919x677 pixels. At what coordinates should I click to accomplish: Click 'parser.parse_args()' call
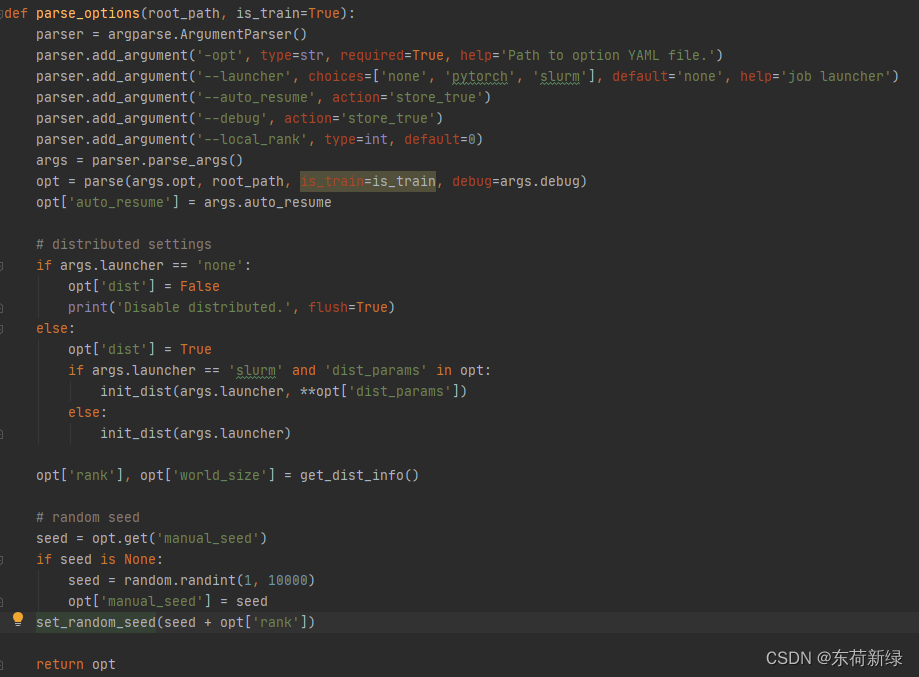point(167,161)
